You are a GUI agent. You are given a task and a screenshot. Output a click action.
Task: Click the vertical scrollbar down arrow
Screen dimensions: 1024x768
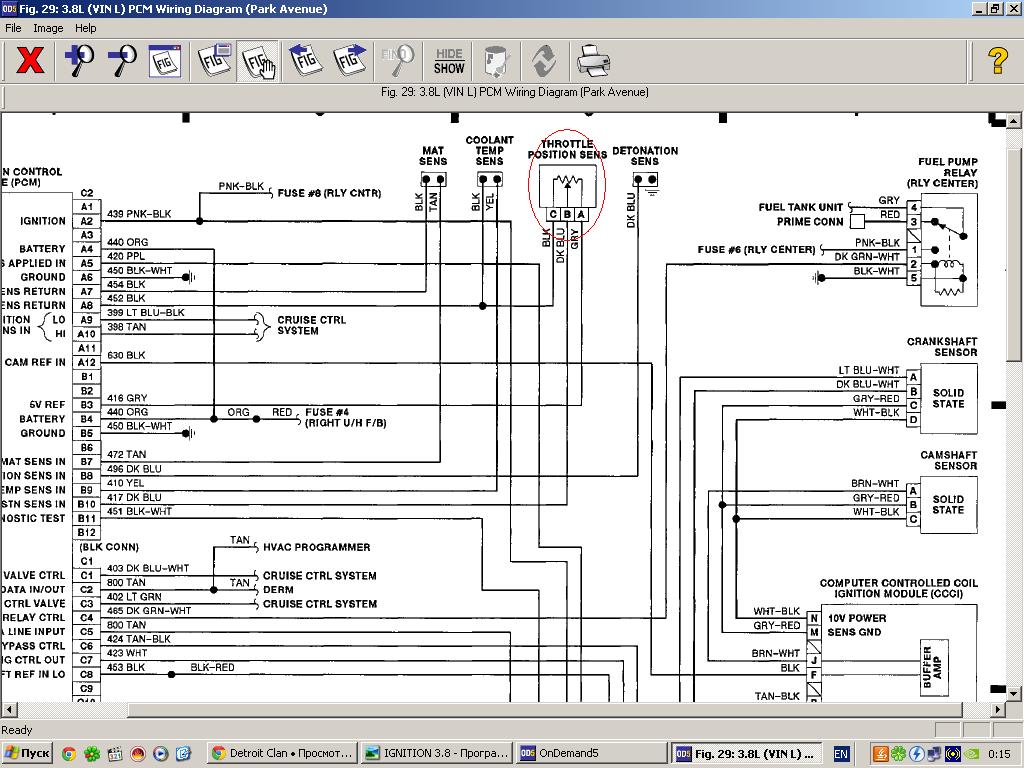pos(1014,693)
